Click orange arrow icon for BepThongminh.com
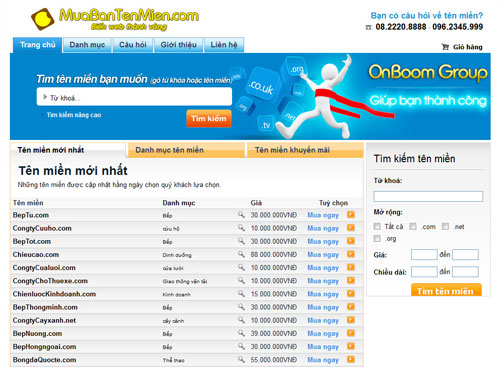 point(351,307)
